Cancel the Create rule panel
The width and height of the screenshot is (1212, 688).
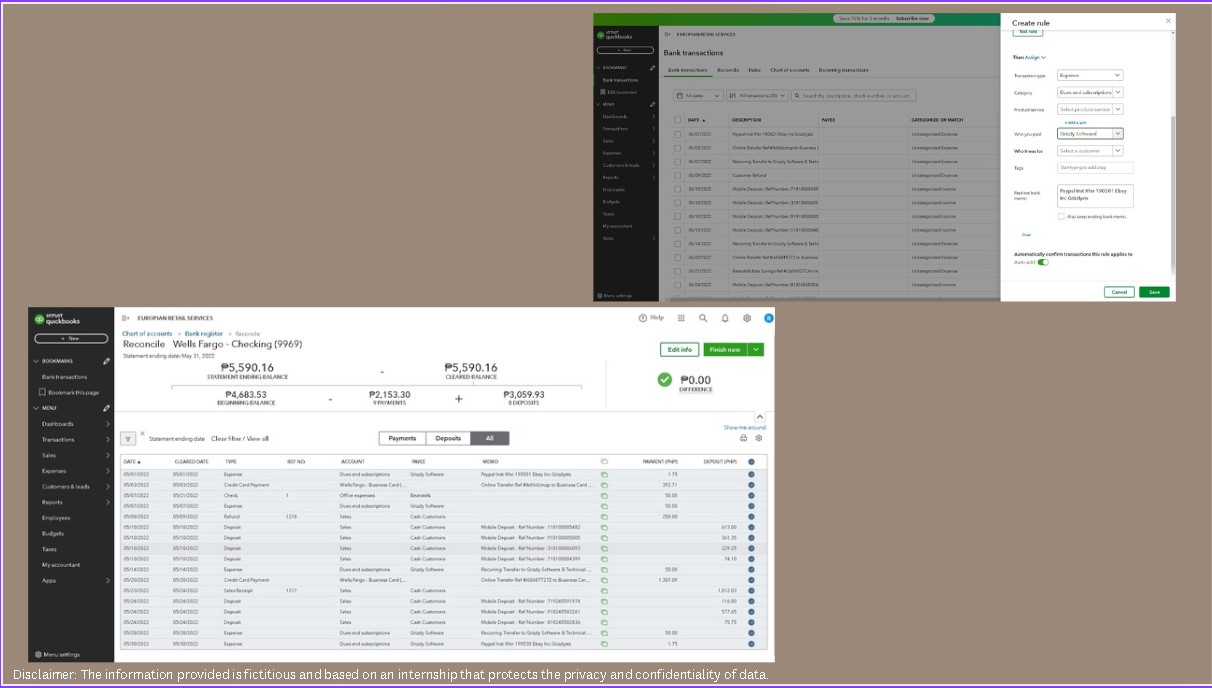1119,292
